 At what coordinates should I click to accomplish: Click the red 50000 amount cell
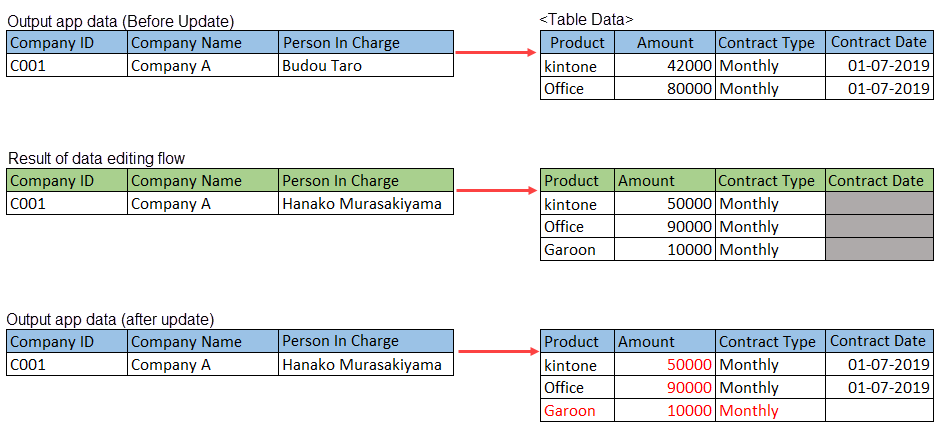(x=664, y=365)
